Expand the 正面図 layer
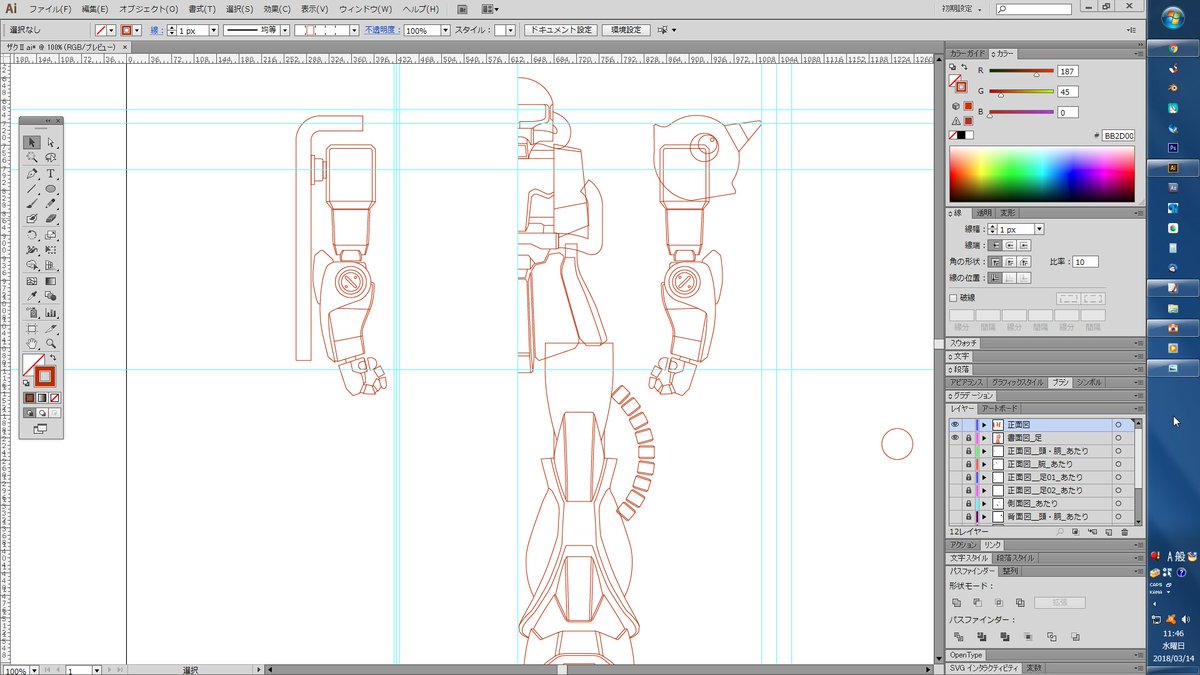Viewport: 1200px width, 675px height. [984, 425]
